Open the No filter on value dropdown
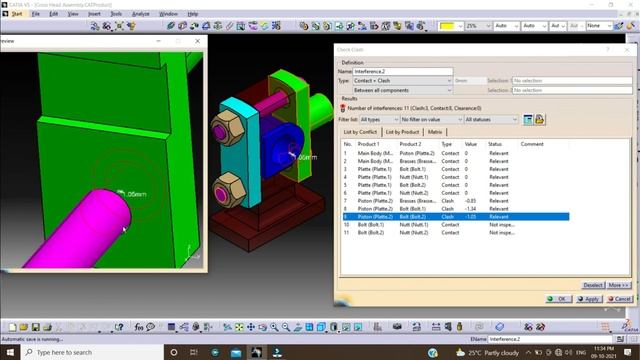 coord(431,120)
